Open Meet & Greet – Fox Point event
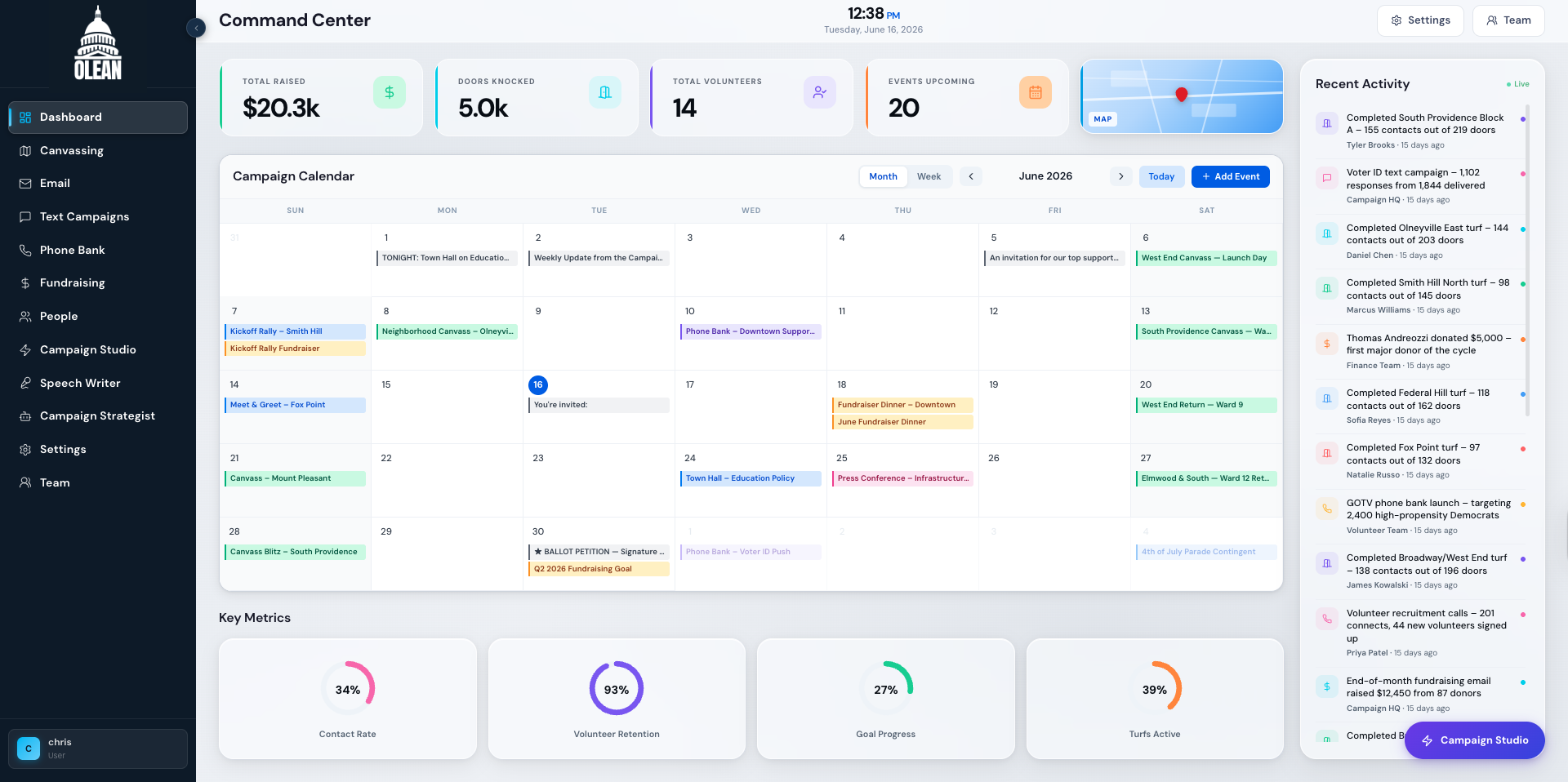1568x782 pixels. [x=295, y=405]
